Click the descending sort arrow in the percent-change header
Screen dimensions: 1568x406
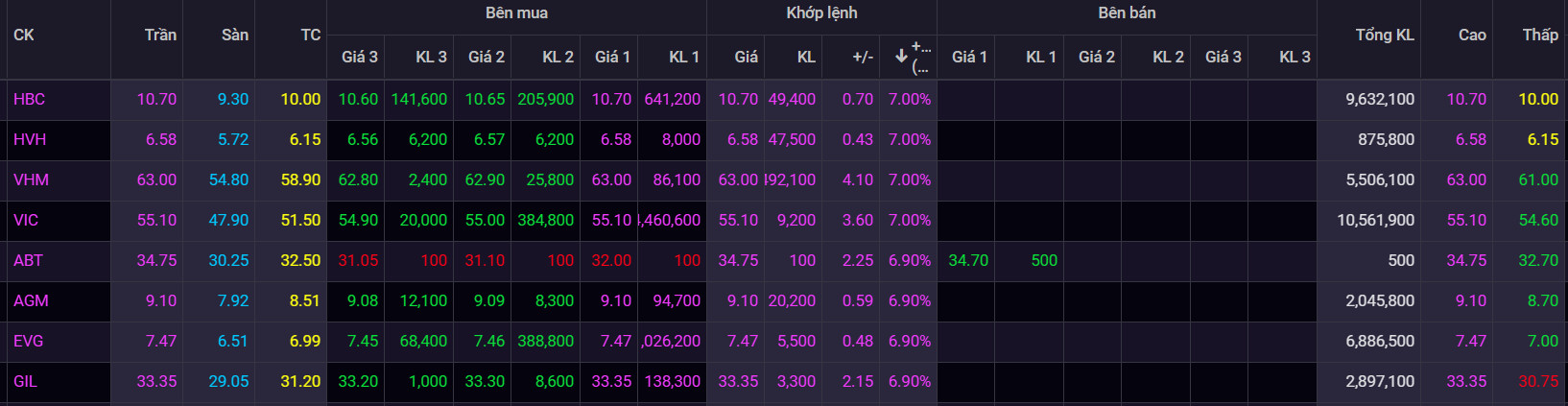(x=901, y=57)
